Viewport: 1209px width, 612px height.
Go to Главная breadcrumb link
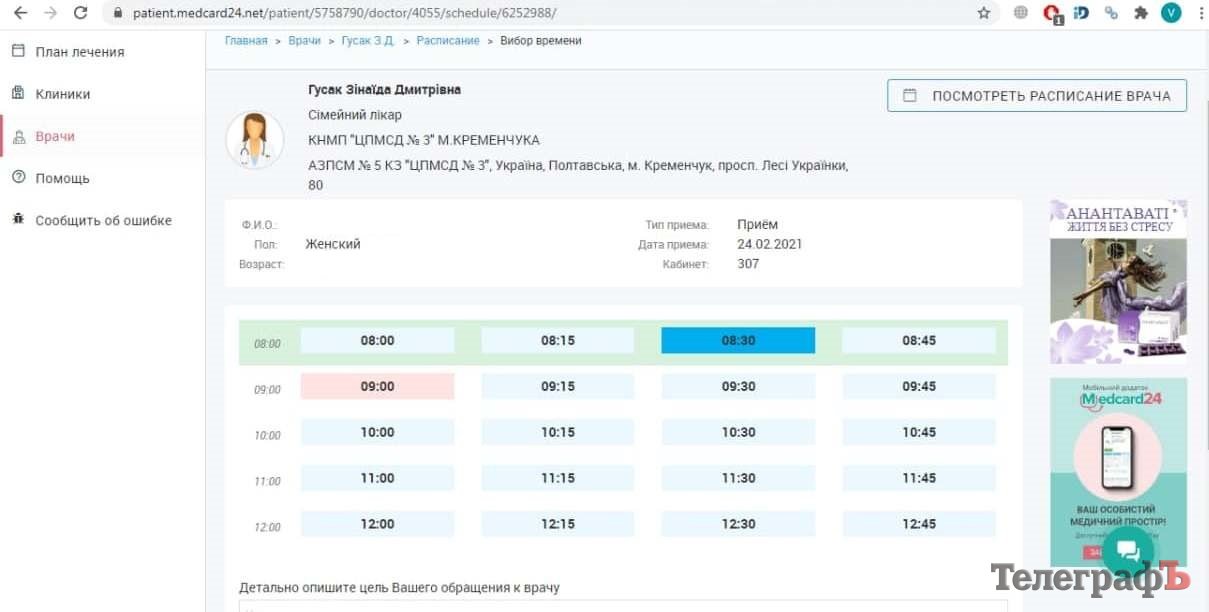coord(246,41)
